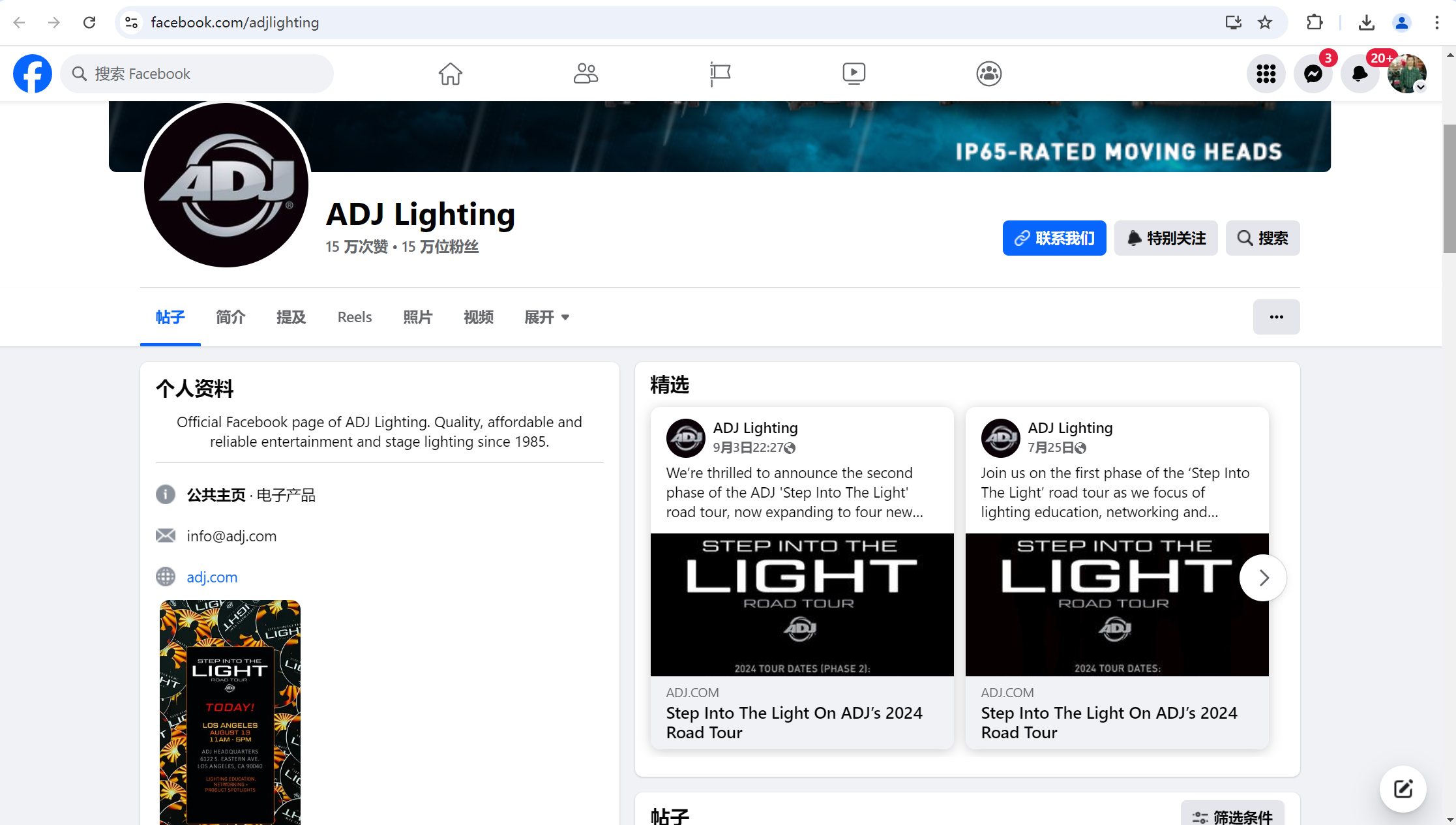Open Step Into The Light link on 7月25日 post
Viewport: 1456px width, 825px height.
(x=1109, y=723)
